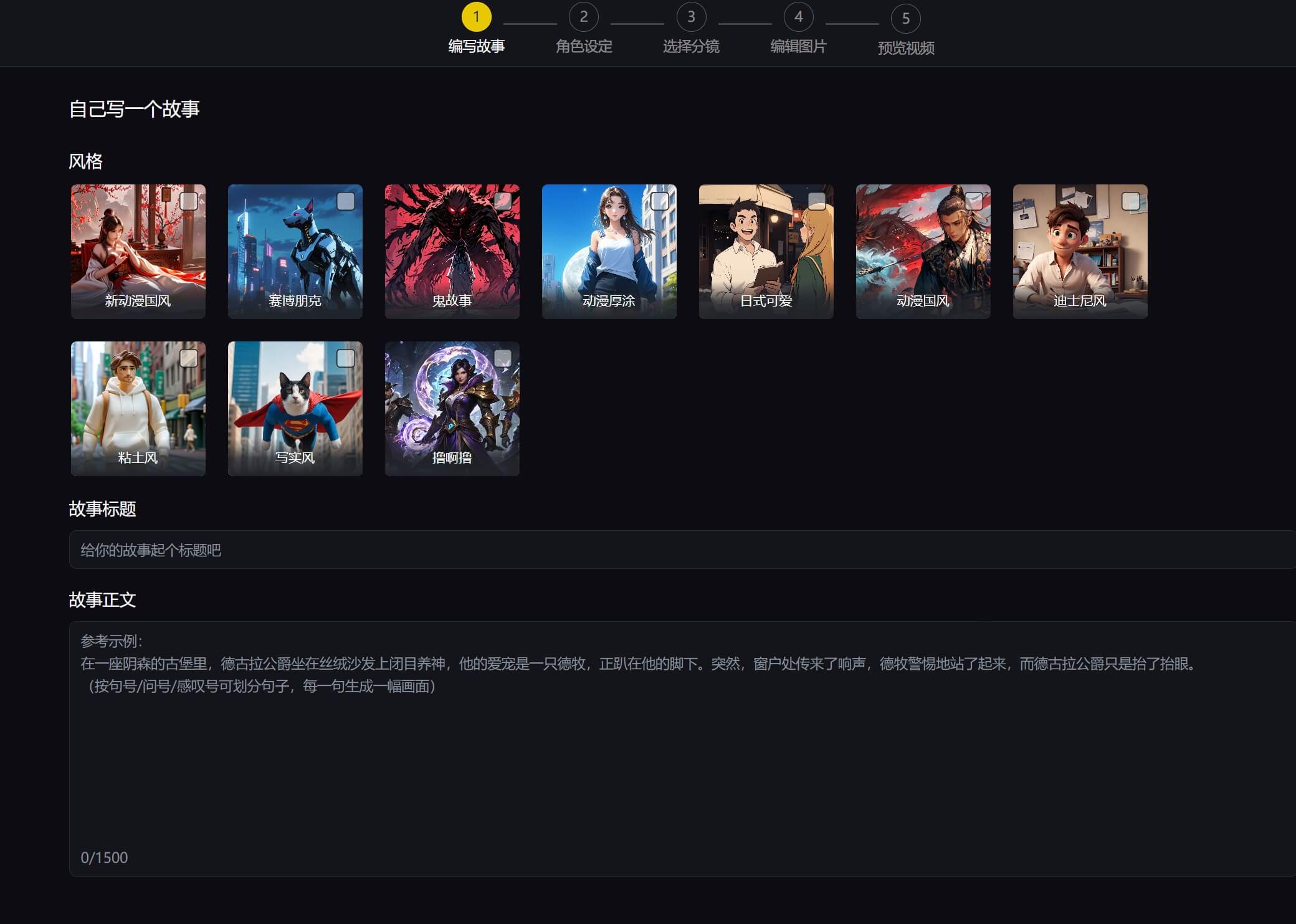The height and width of the screenshot is (924, 1296).
Task: Pick the 鬼故事 style card
Action: coord(452,252)
